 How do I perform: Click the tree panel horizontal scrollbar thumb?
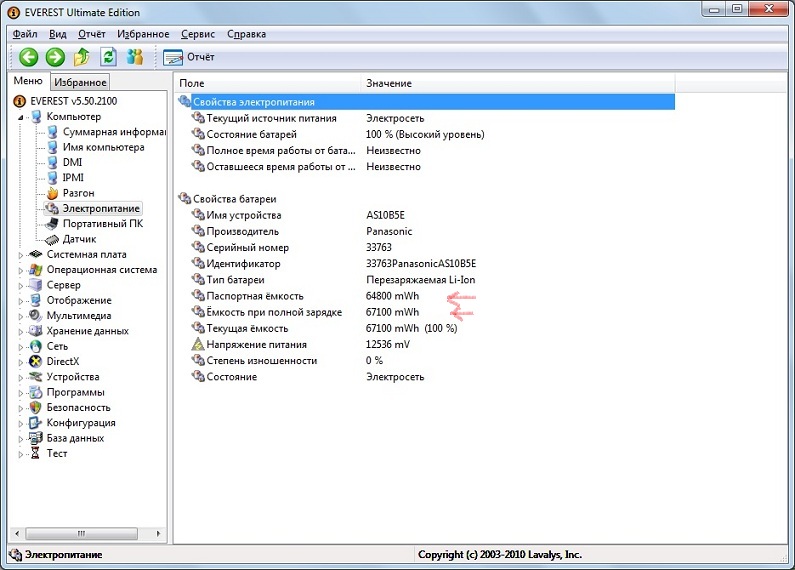(82, 533)
